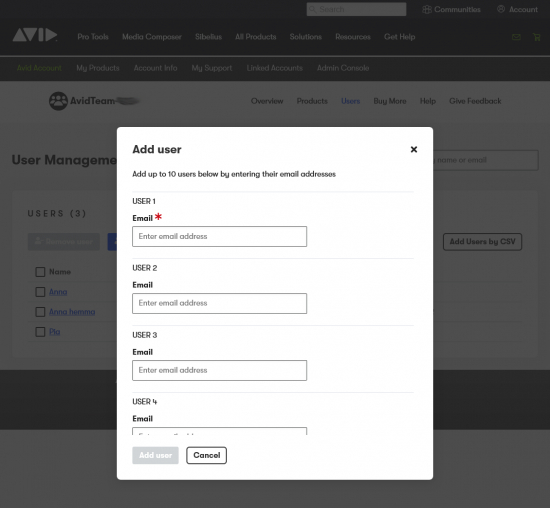The width and height of the screenshot is (550, 508).
Task: Open the Account profile icon
Action: 501,9
